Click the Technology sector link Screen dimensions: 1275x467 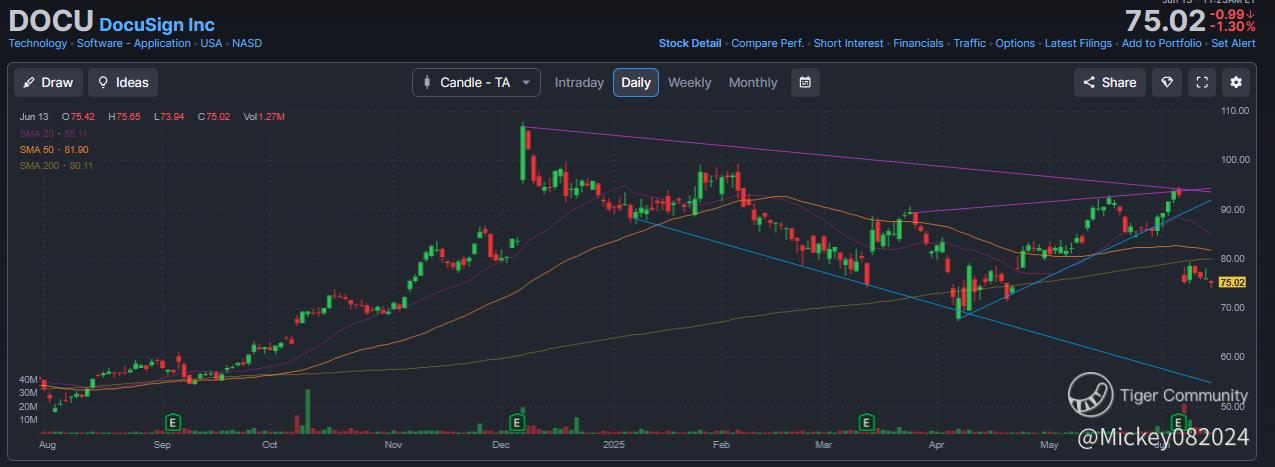pyautogui.click(x=38, y=43)
